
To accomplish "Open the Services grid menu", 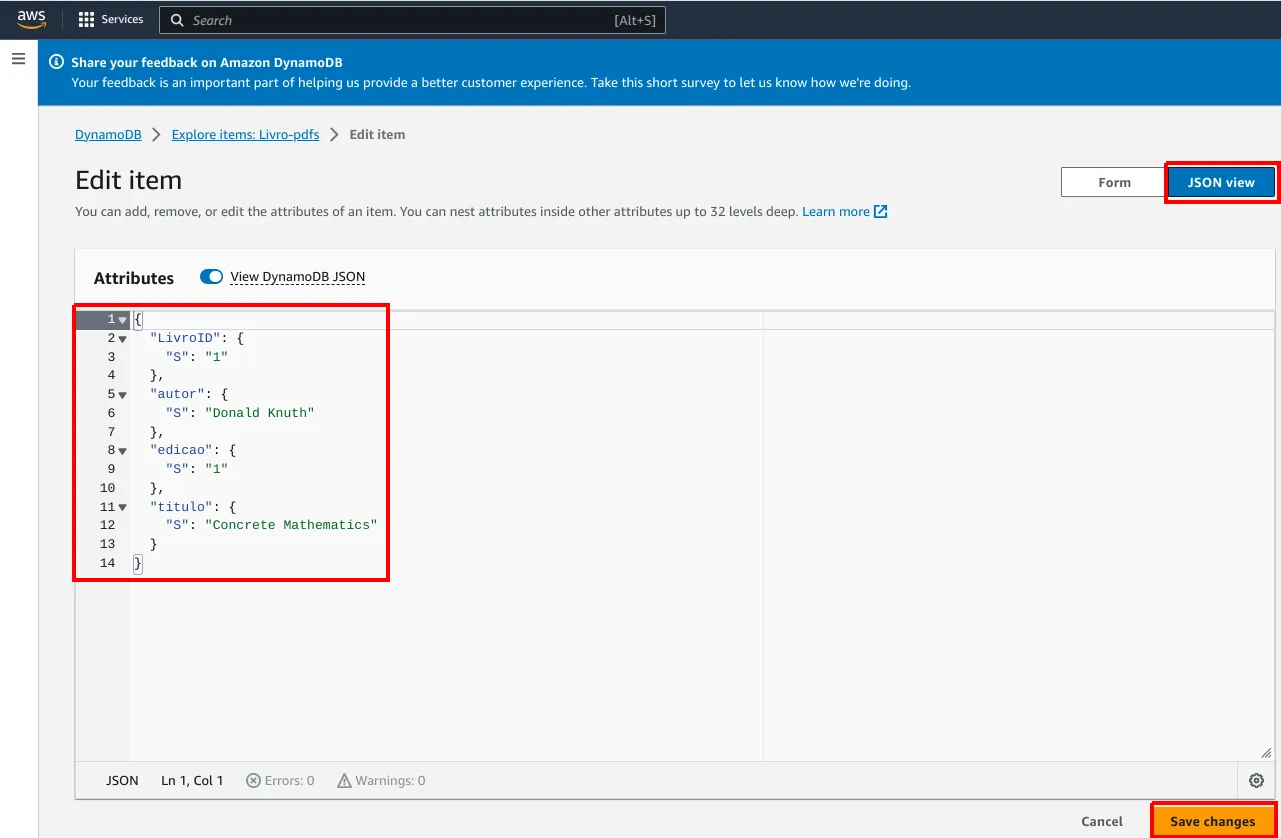I will point(86,19).
